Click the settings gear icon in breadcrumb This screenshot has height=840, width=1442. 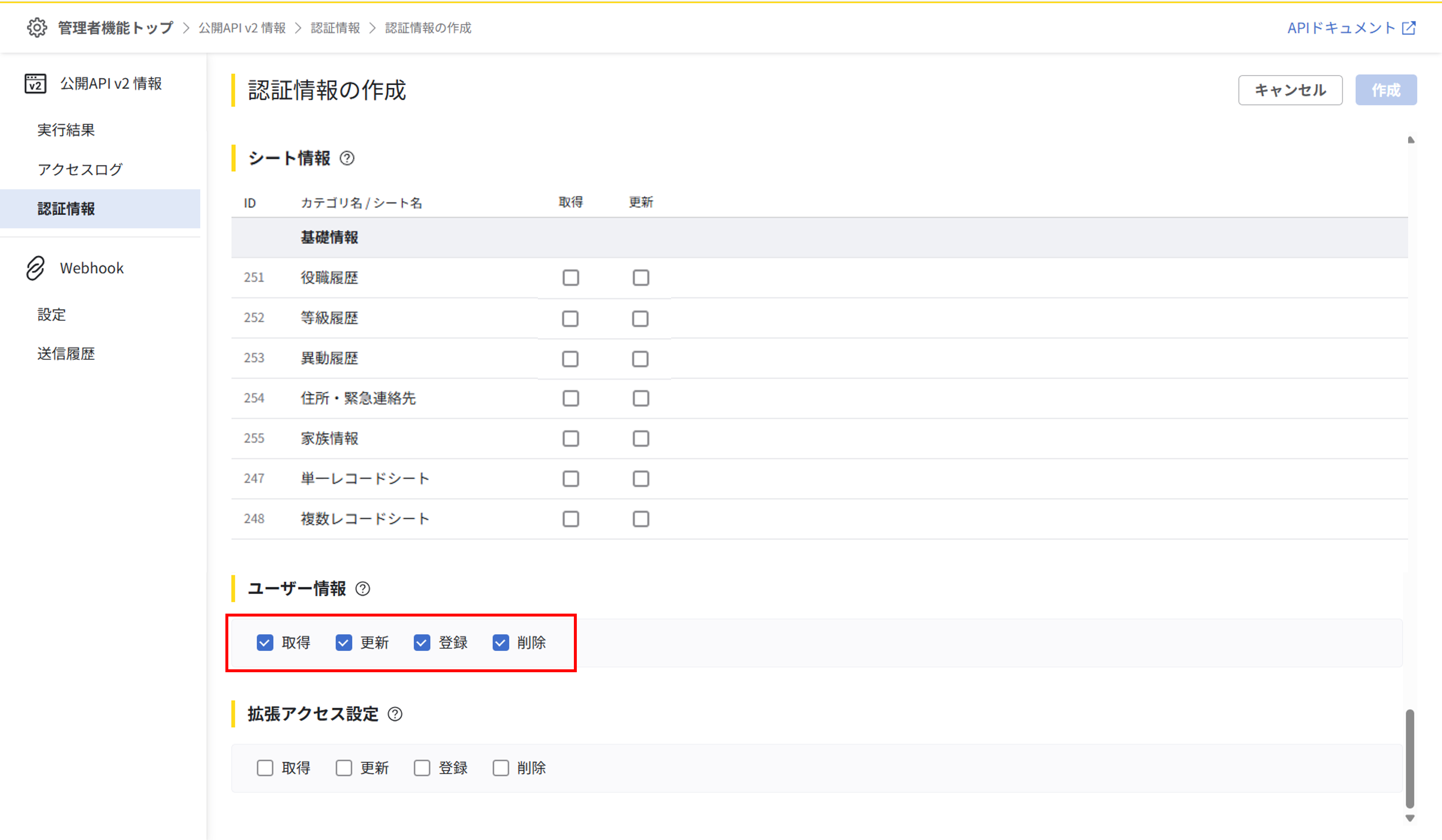point(37,27)
